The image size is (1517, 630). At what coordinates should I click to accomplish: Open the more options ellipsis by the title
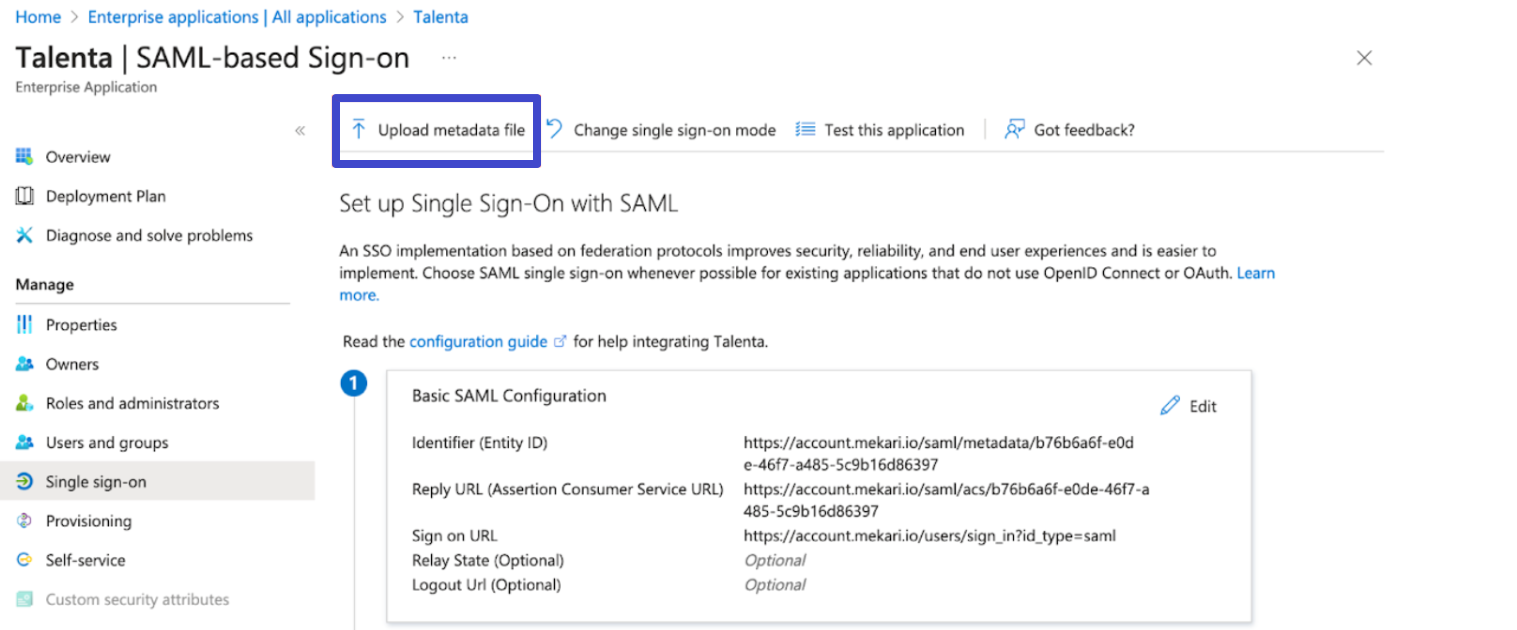(449, 58)
